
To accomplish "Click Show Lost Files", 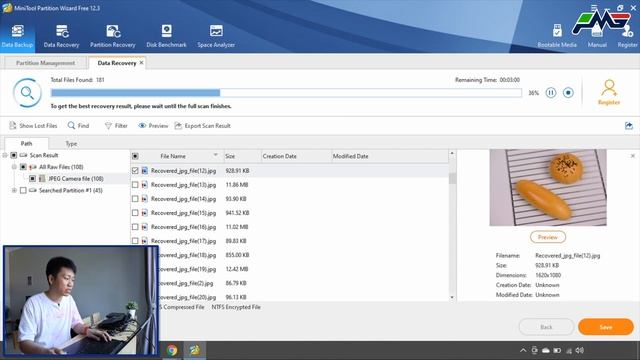I will [33, 126].
